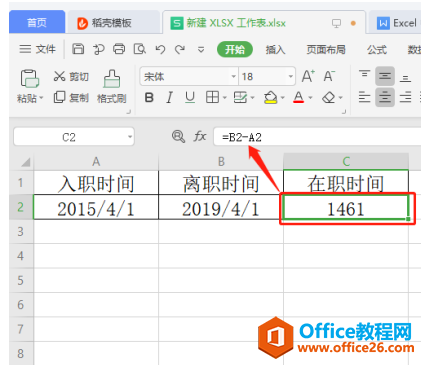
Task: Select row 1 header
Action: pos(21,182)
